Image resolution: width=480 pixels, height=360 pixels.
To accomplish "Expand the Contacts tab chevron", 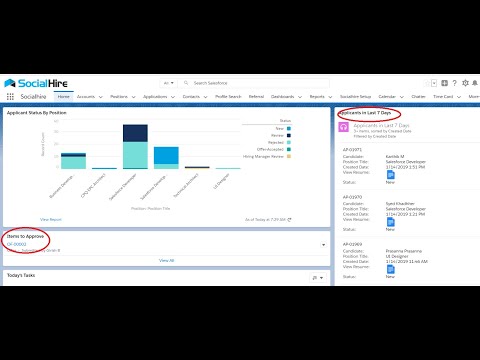I will pyautogui.click(x=205, y=97).
